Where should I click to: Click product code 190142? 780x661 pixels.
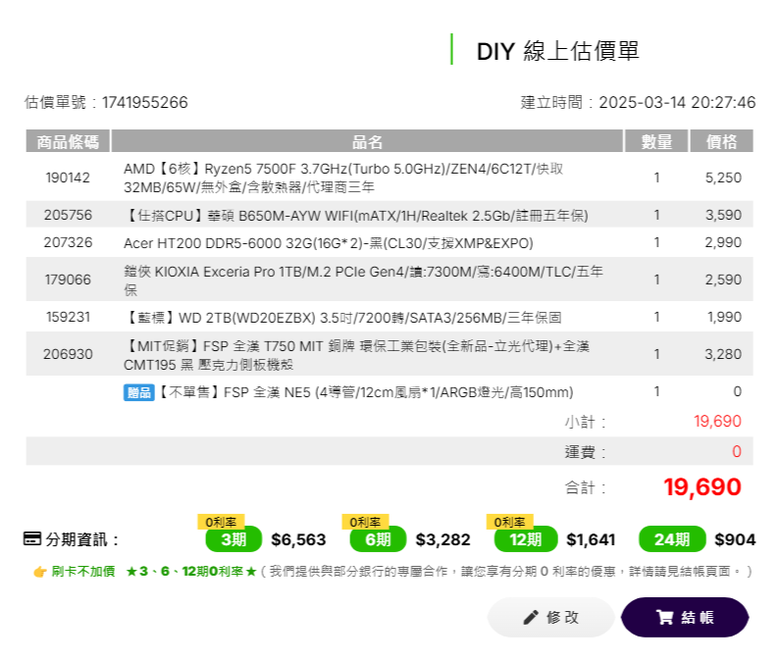[68, 178]
